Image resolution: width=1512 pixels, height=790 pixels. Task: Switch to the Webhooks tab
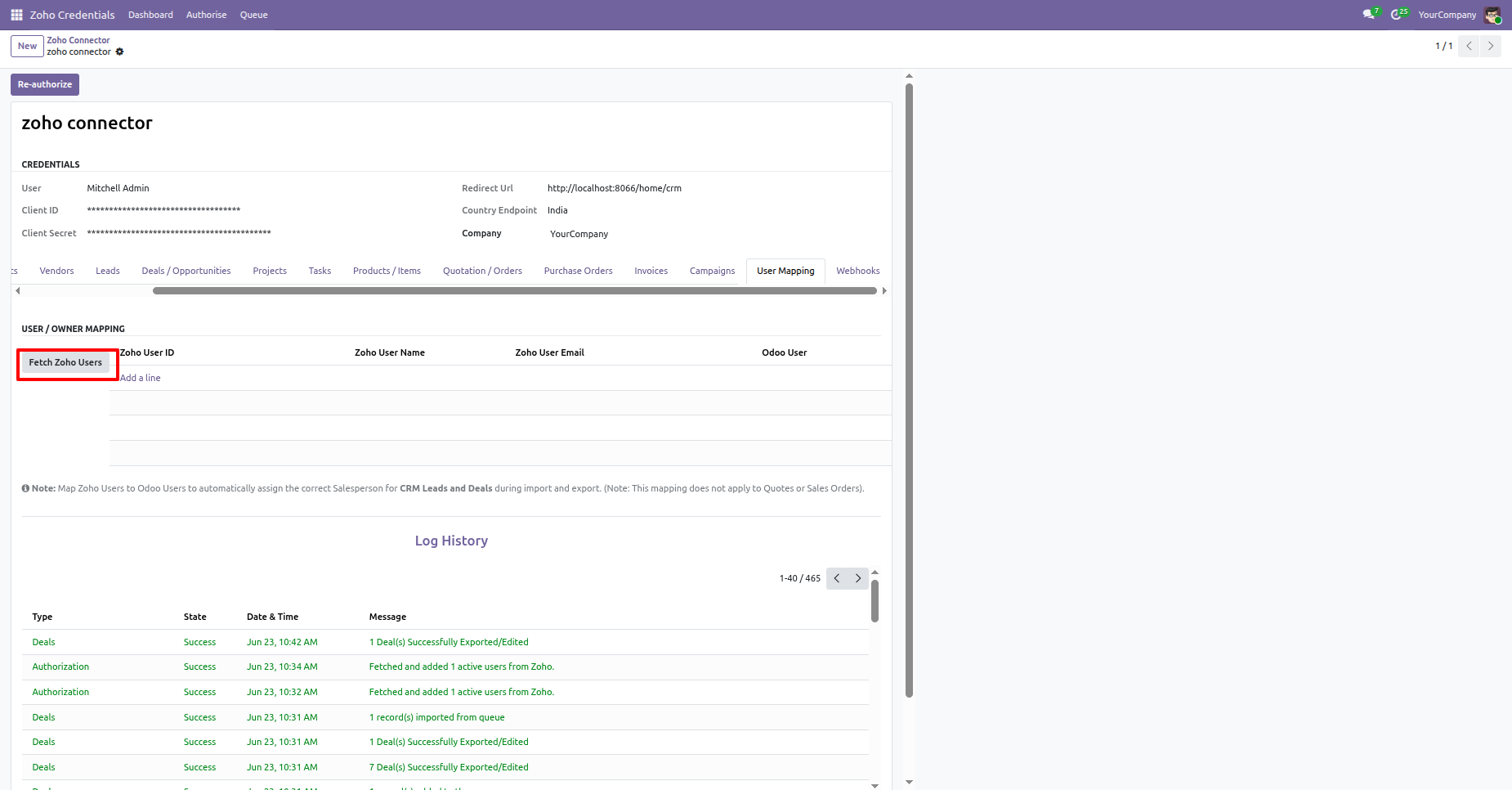point(858,271)
